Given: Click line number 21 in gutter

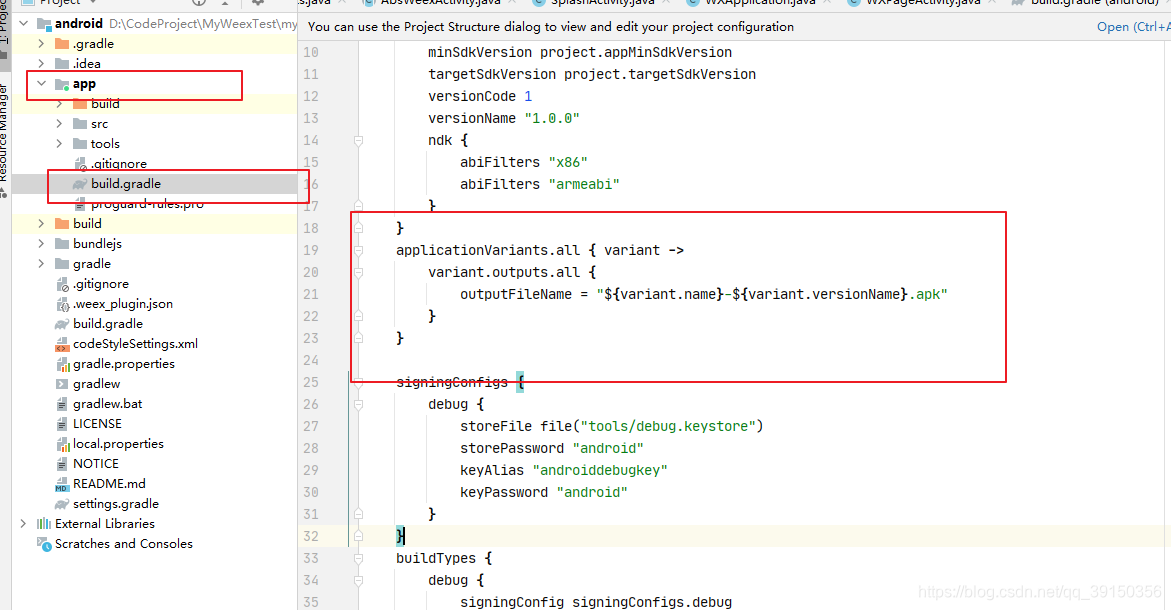Looking at the screenshot, I should coord(311,294).
